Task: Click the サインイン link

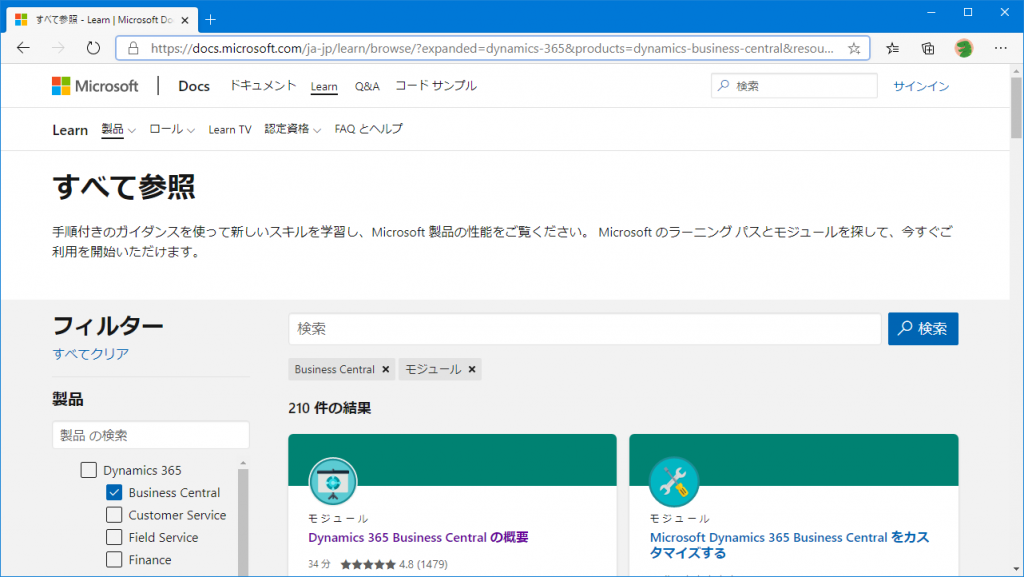Action: click(x=921, y=86)
